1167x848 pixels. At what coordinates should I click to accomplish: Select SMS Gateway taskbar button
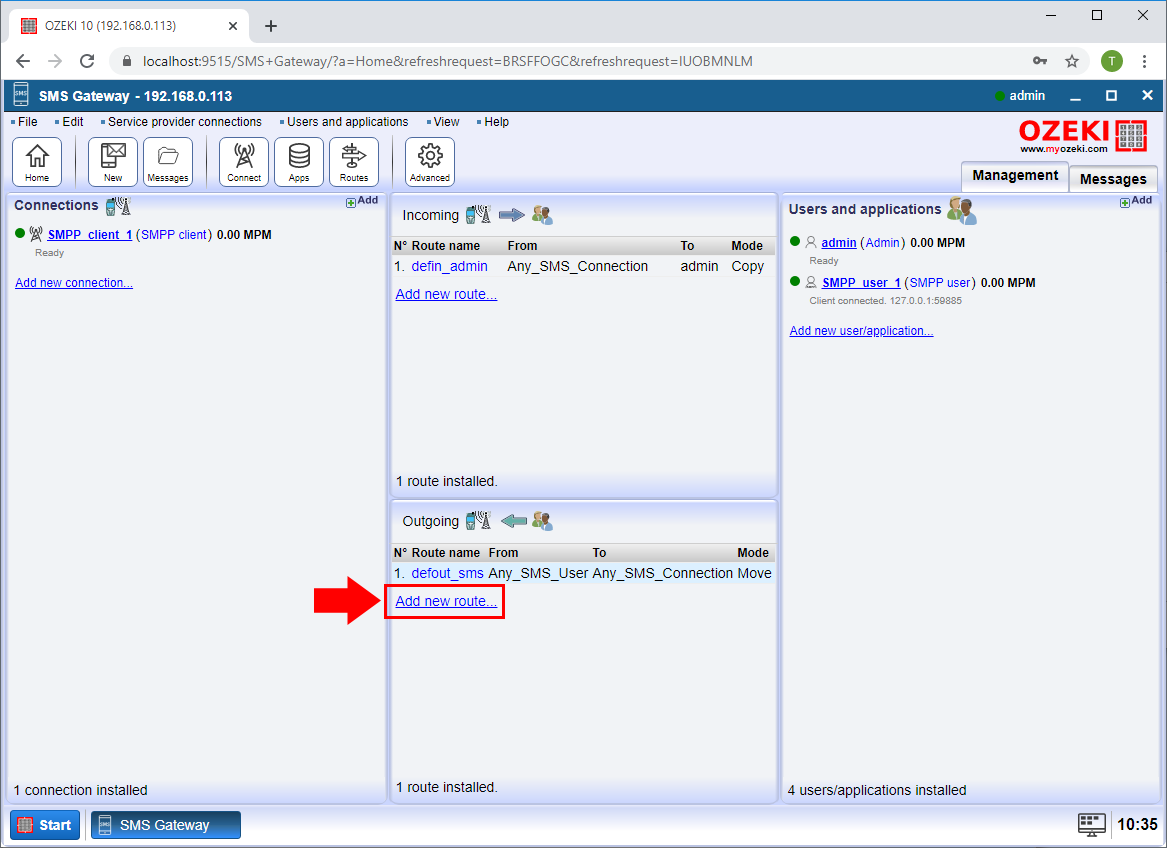165,825
